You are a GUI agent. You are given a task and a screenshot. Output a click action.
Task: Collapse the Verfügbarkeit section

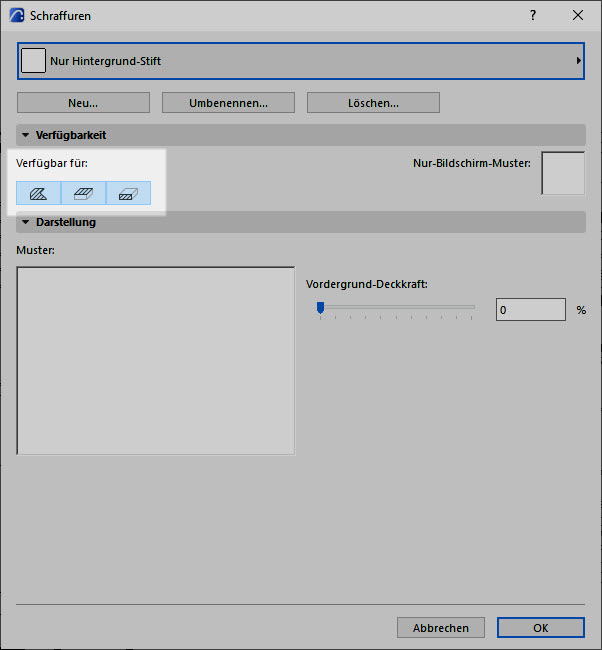coord(24,135)
